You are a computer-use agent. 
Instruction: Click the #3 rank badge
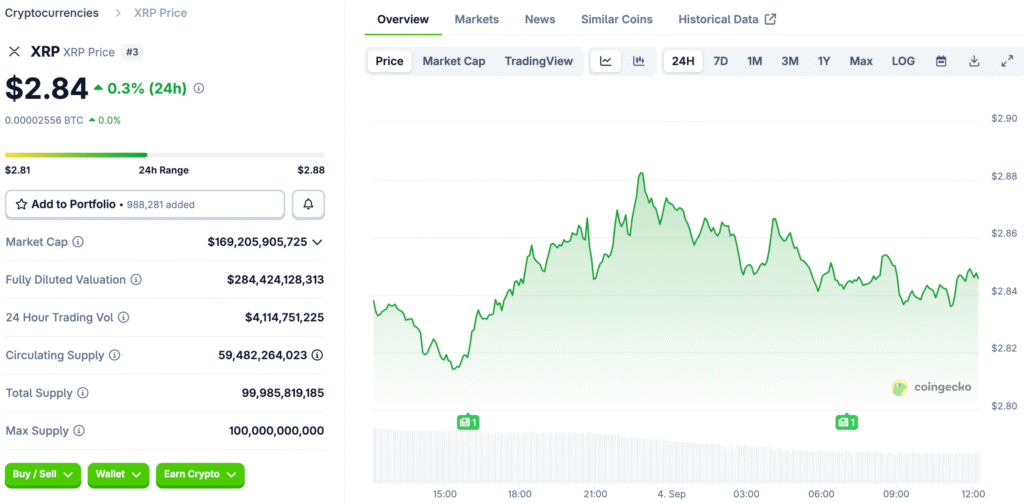coord(132,52)
